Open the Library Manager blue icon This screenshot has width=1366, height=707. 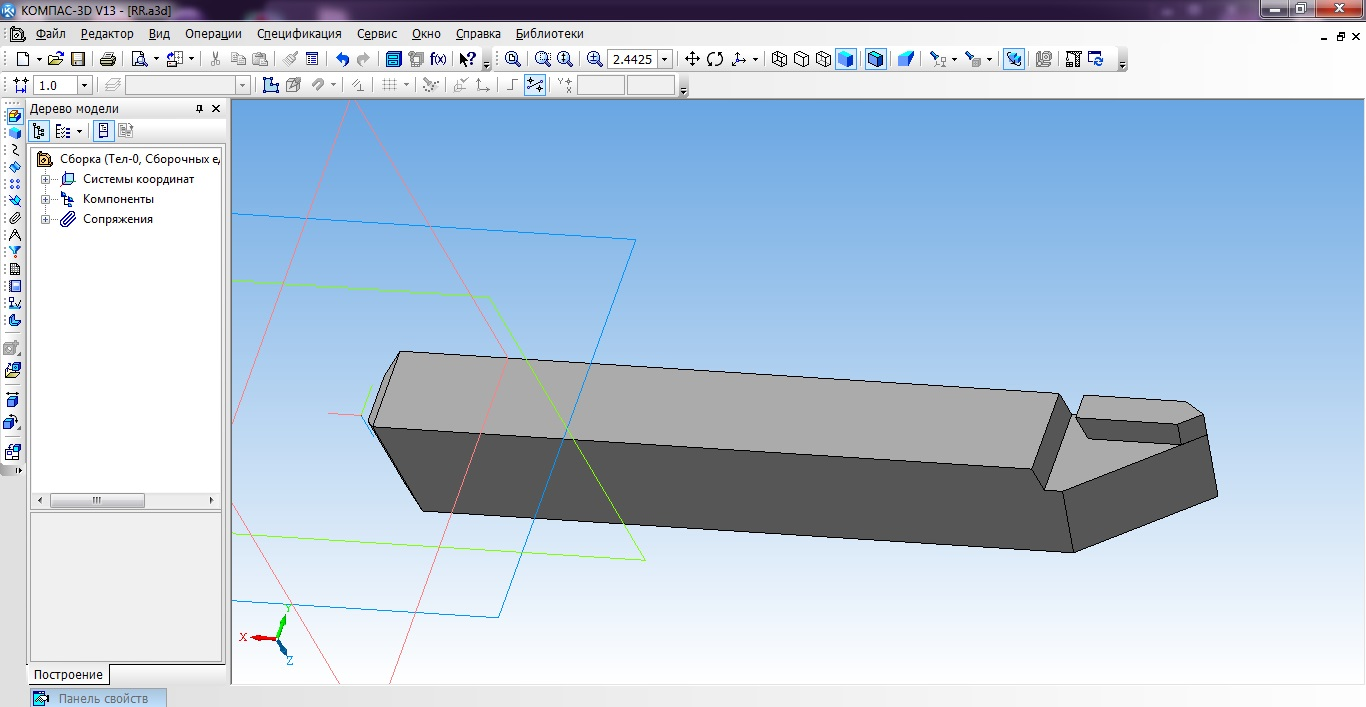pos(394,59)
